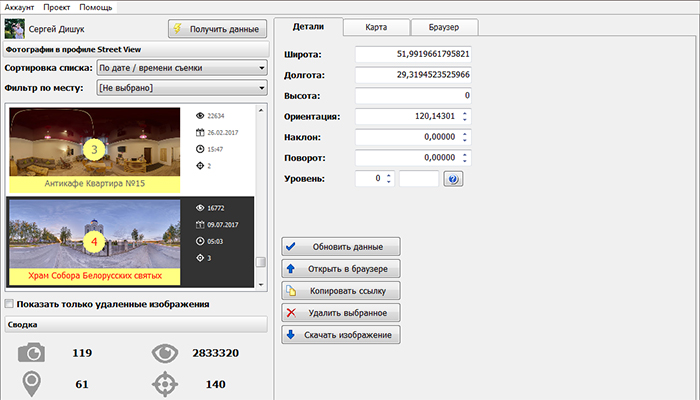The width and height of the screenshot is (700, 400).
Task: Click the clock icon next to 15:47
Action: pos(198,150)
